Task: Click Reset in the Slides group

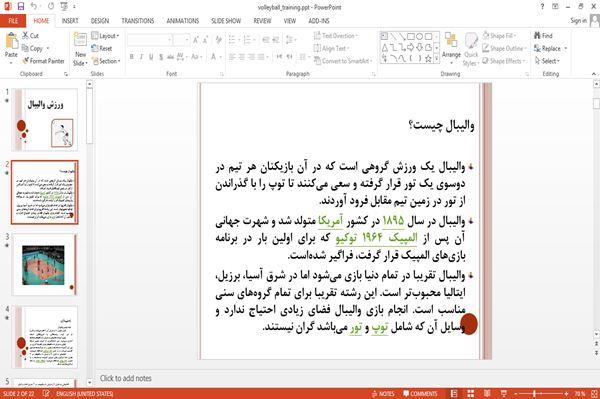Action: click(x=102, y=49)
